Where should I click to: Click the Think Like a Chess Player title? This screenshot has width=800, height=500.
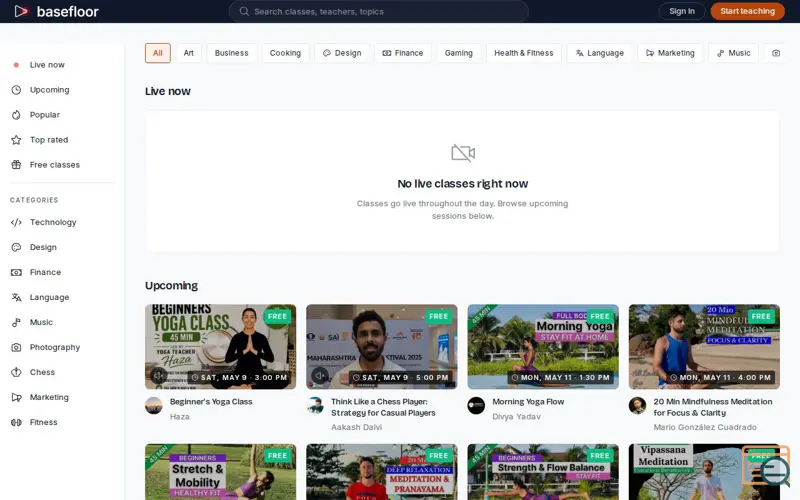383,407
